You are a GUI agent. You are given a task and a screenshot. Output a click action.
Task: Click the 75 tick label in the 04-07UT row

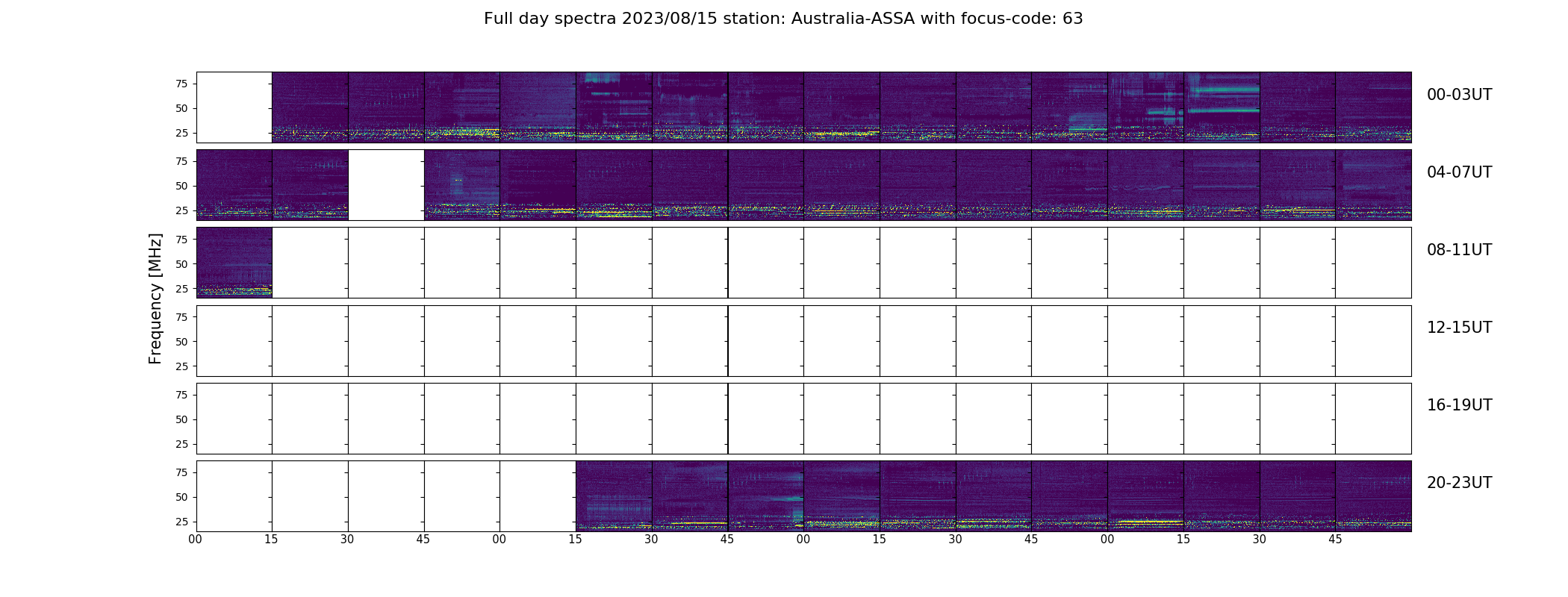[x=181, y=161]
